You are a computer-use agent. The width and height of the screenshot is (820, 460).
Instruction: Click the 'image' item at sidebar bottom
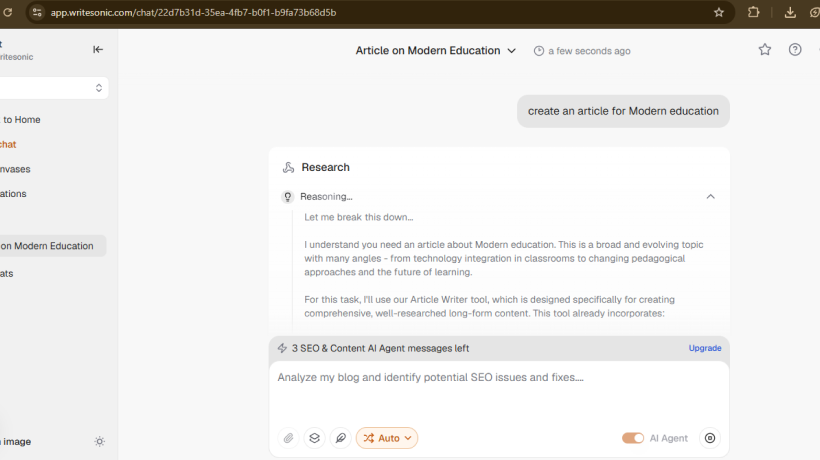point(16,442)
